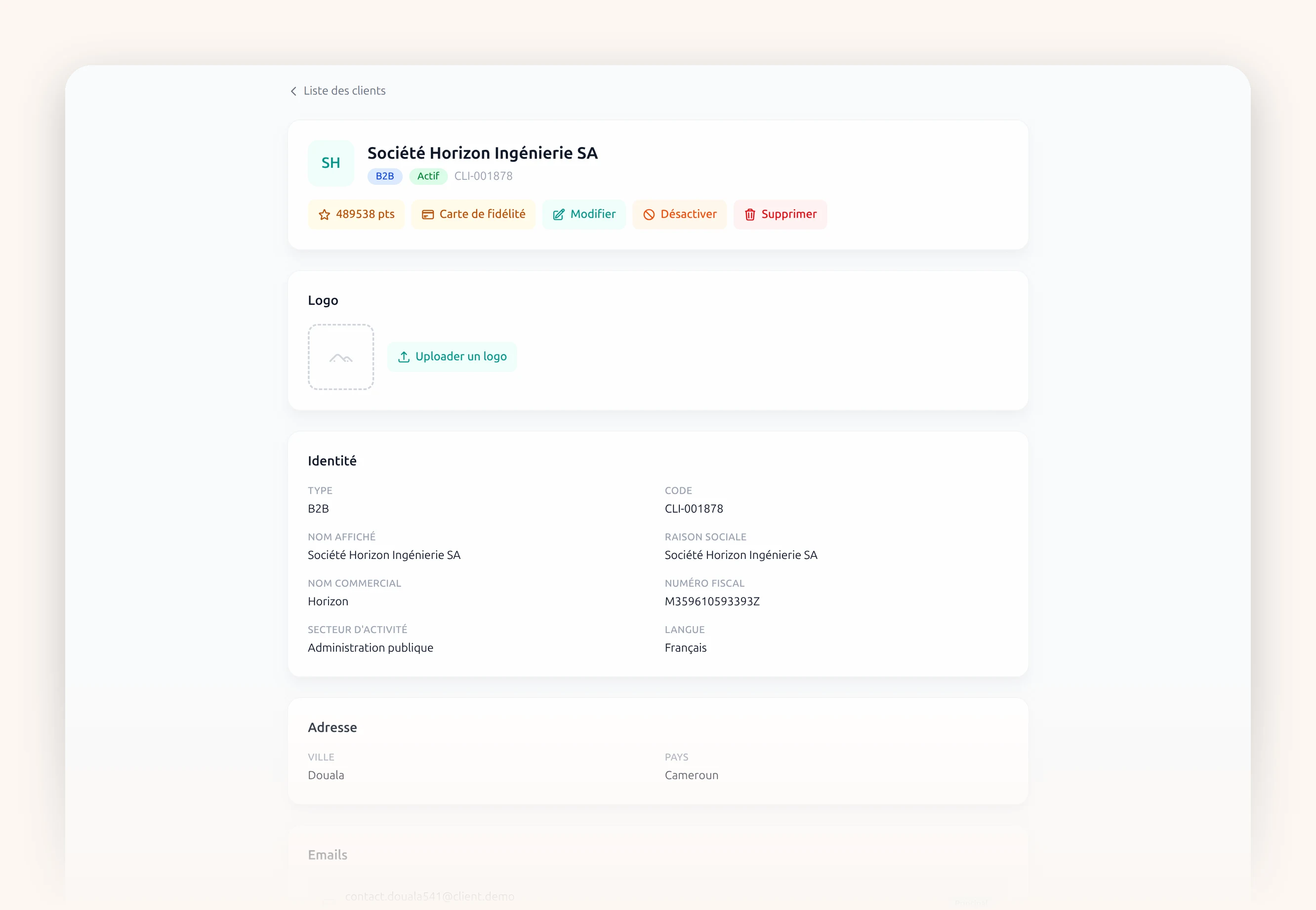
Task: Click the card icon for Carte de fidélité
Action: point(428,215)
